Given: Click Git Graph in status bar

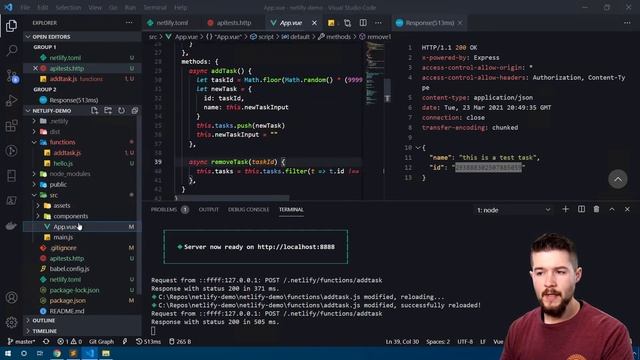Looking at the screenshot, I should point(101,342).
